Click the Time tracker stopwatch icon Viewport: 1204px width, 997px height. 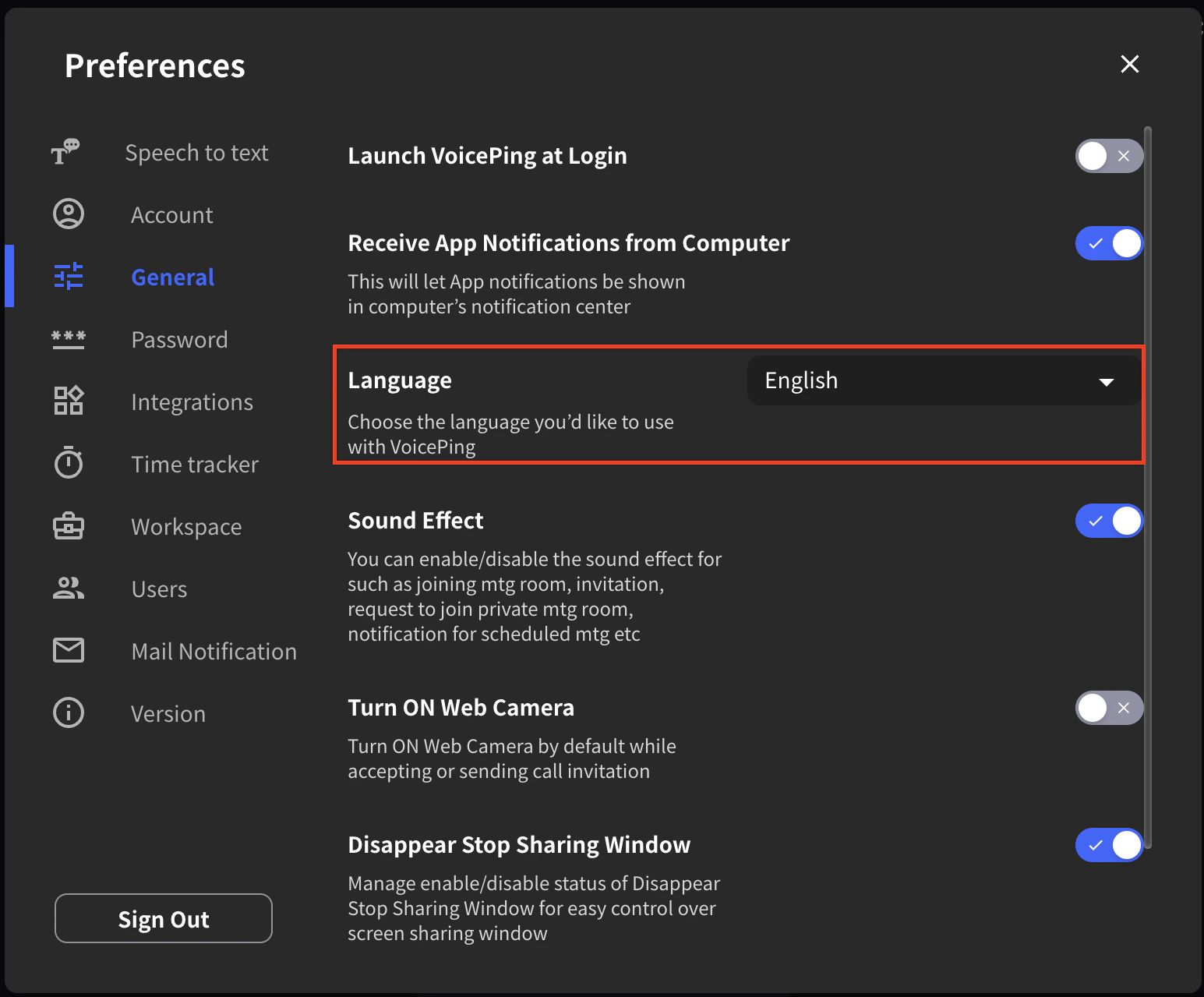68,463
